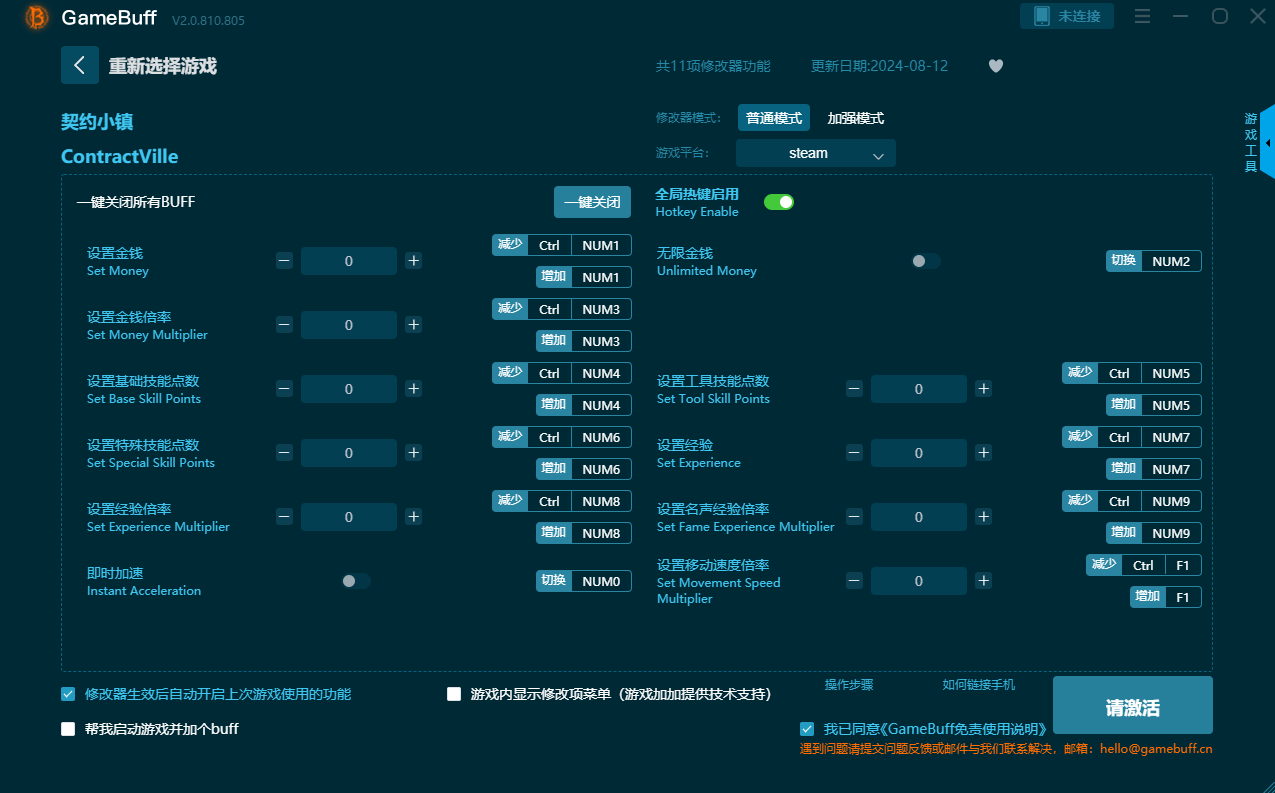Decrease Set Money Multiplier with minus
1275x793 pixels.
[x=284, y=325]
